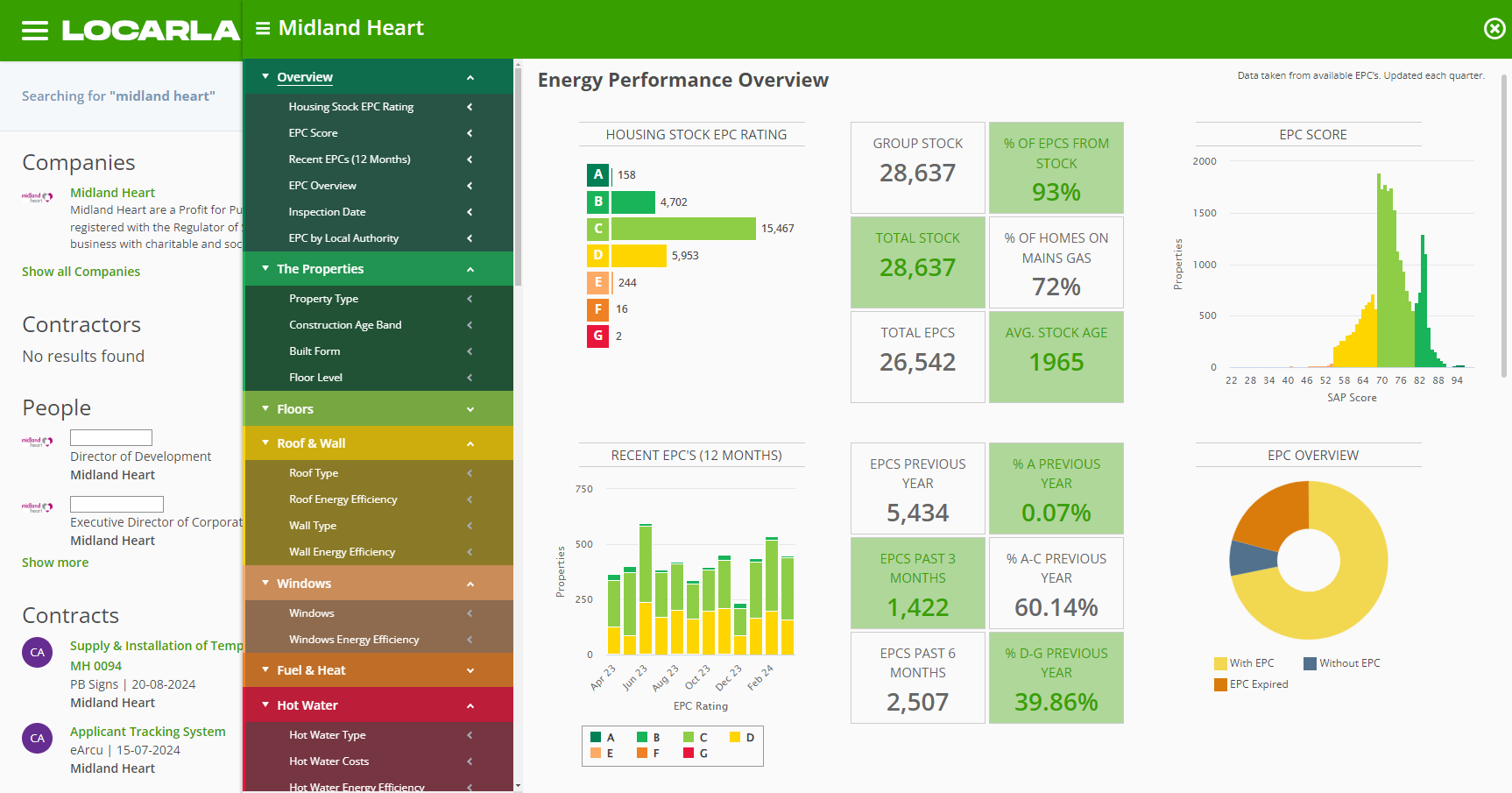This screenshot has width=1512, height=793.
Task: Click the sidebar menu scrollbar thumb
Action: (518, 177)
